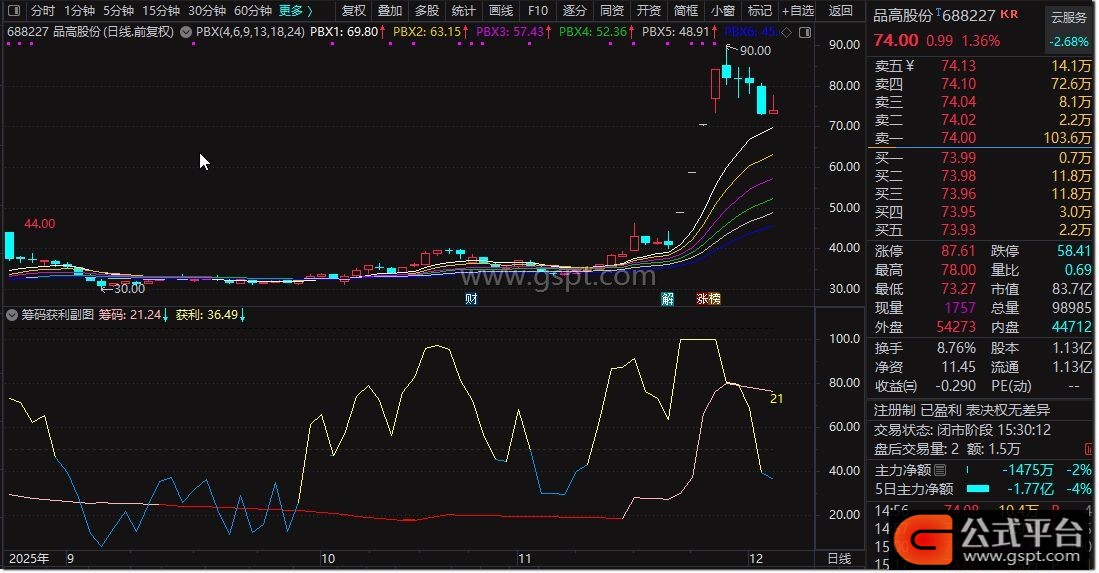
Task: Open the 日线 period selector at bottom
Action: coord(838,558)
